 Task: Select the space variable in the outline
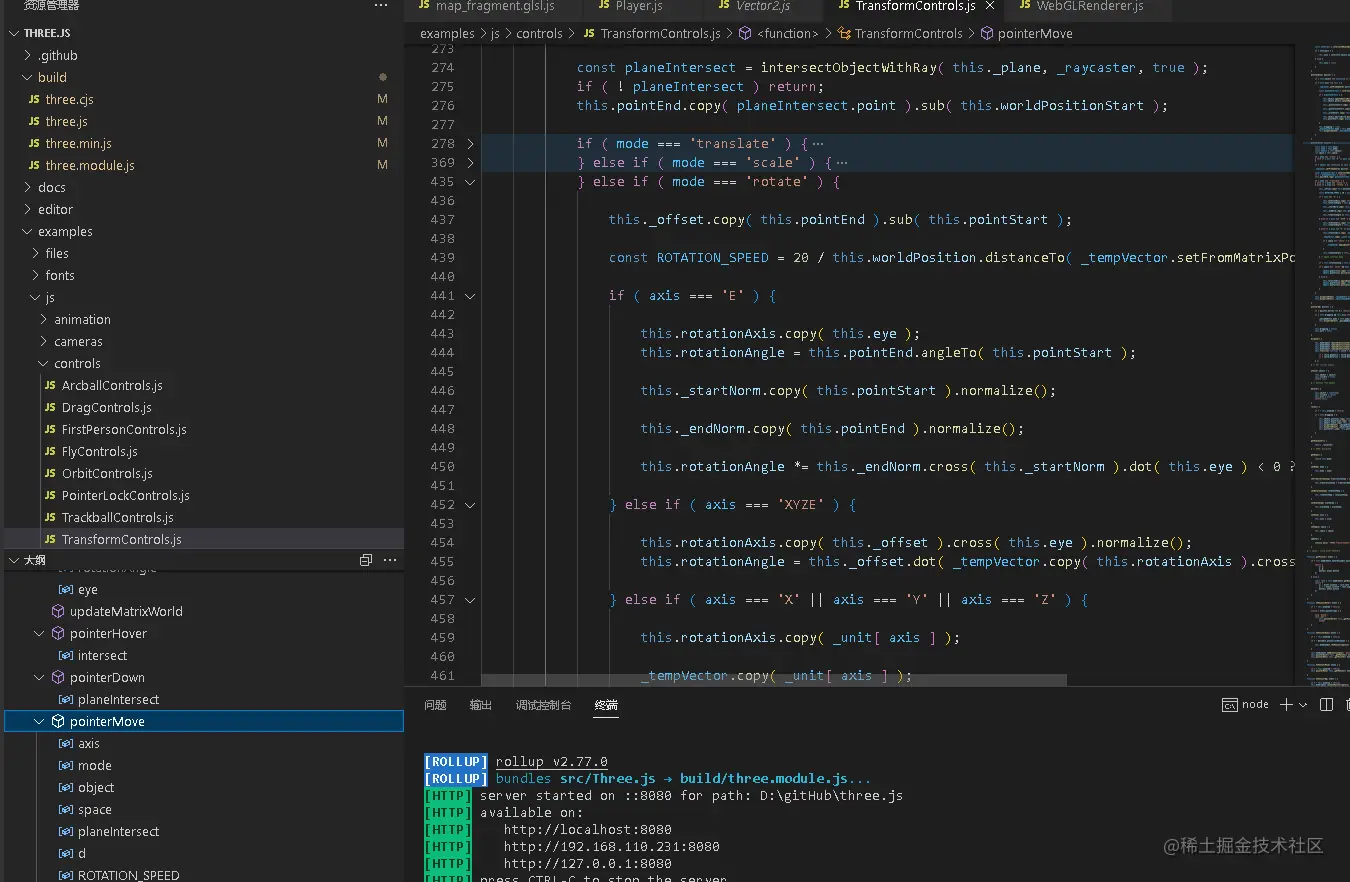point(204,809)
